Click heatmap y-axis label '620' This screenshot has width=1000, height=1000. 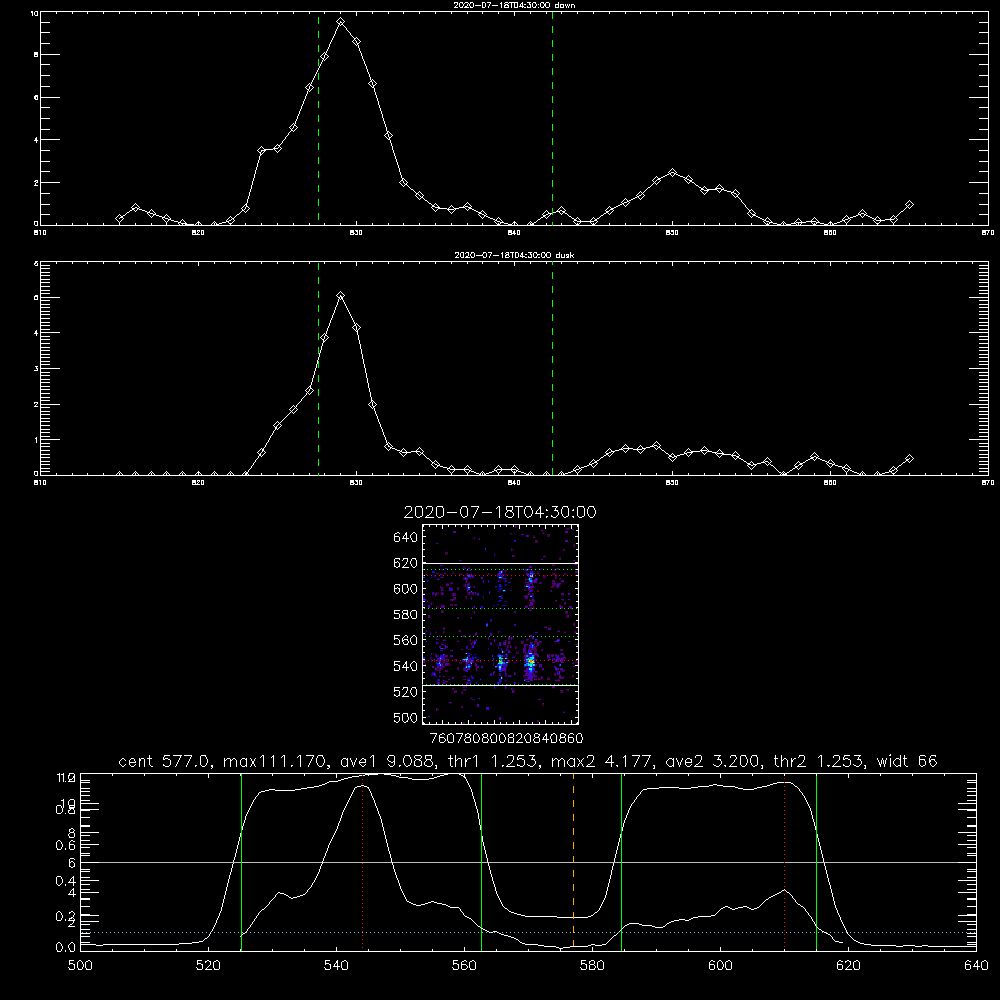click(406, 563)
